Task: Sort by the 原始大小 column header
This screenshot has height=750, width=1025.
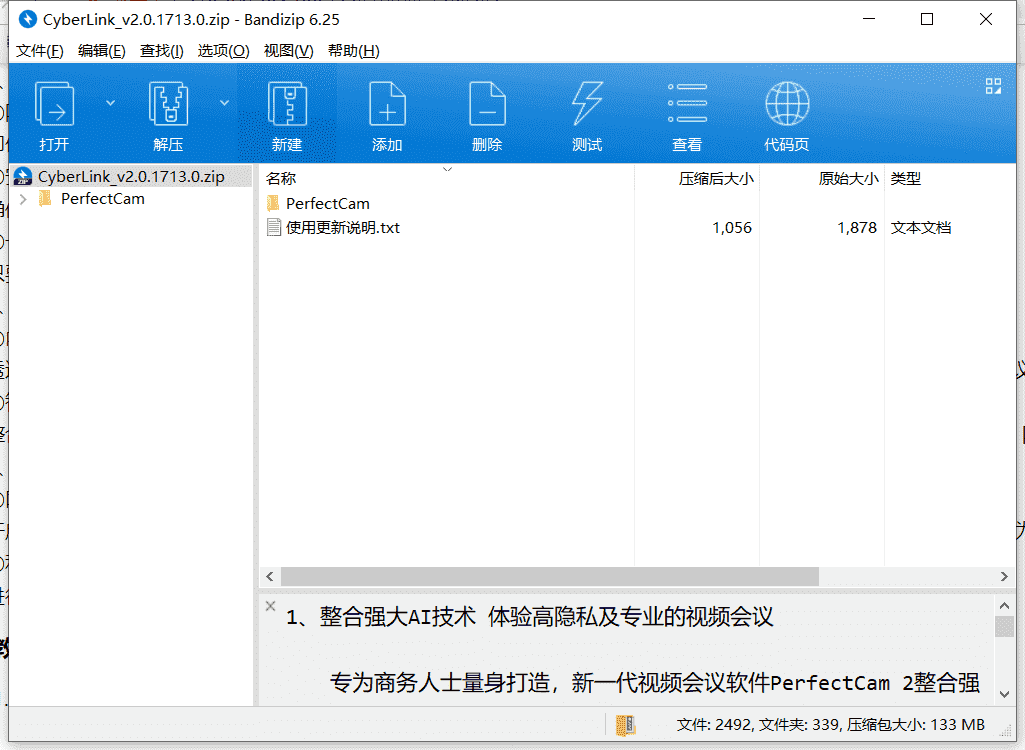Action: click(849, 179)
